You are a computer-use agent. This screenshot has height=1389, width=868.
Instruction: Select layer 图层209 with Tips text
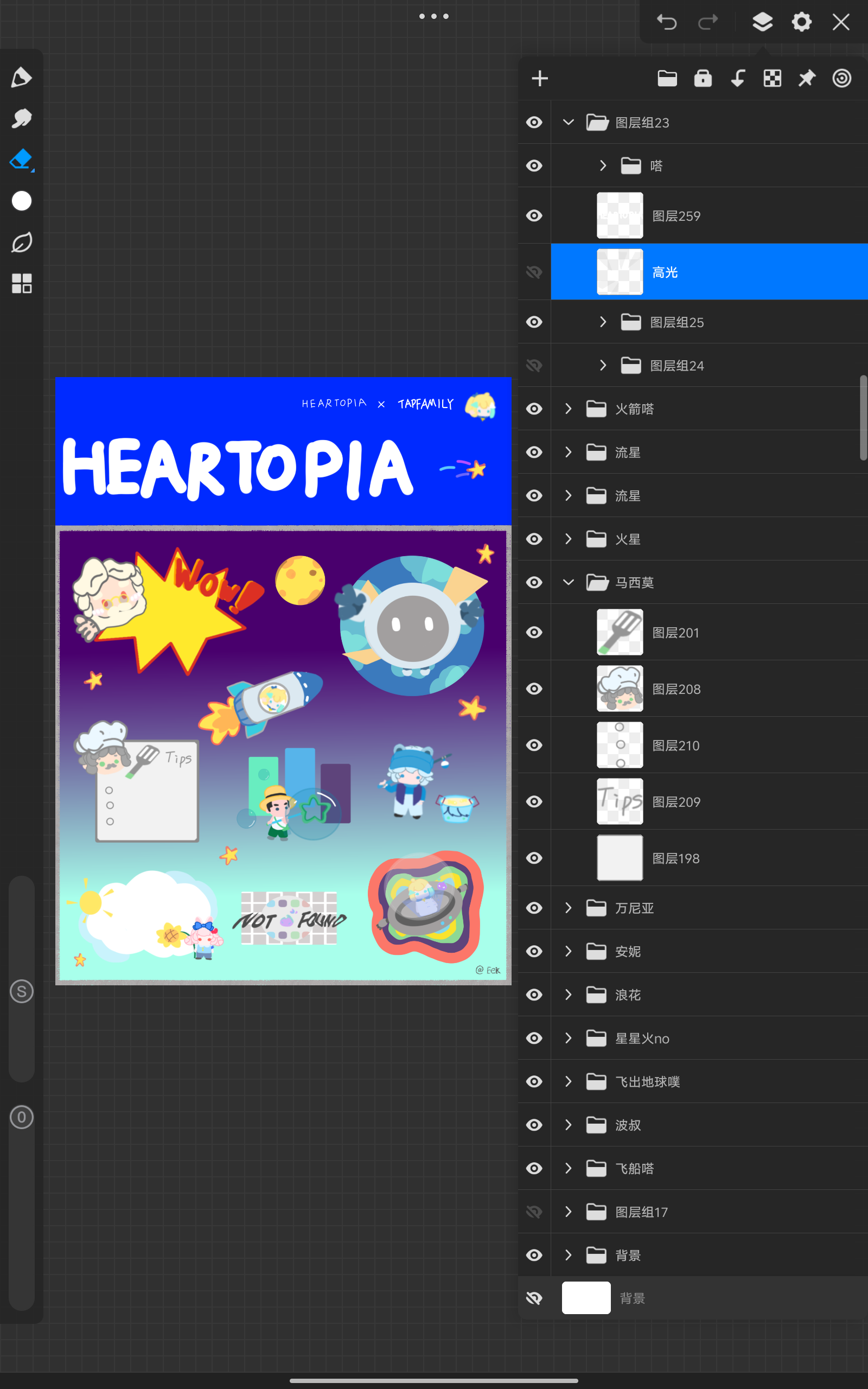676,802
